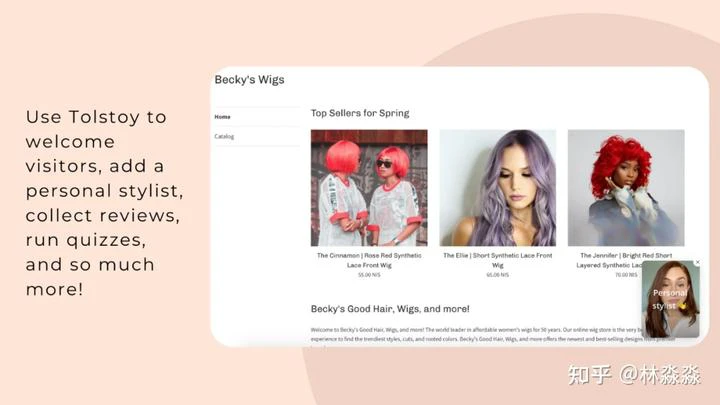
Task: Click Becky's Good Hair, Wigs heading
Action: pyautogui.click(x=390, y=309)
